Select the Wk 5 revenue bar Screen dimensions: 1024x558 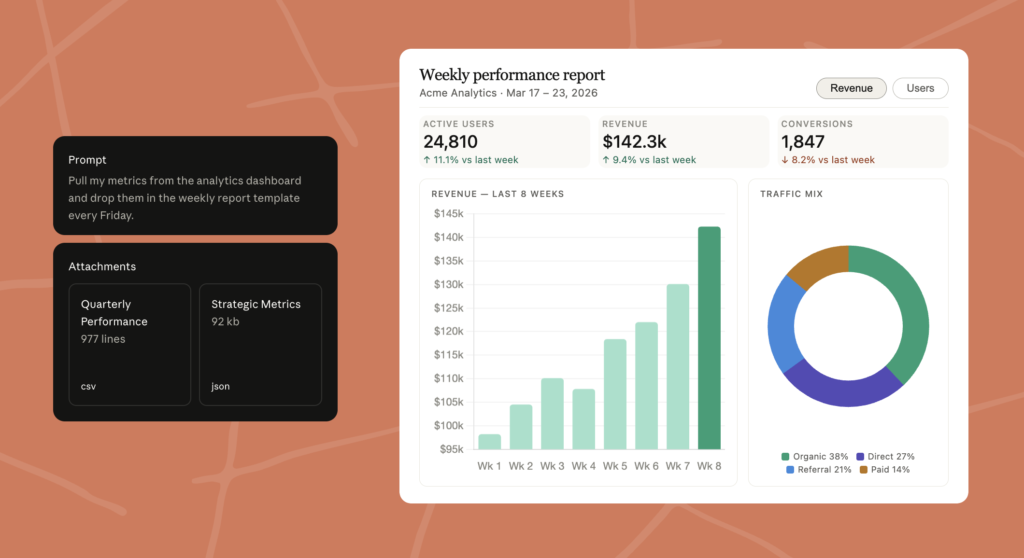615,394
